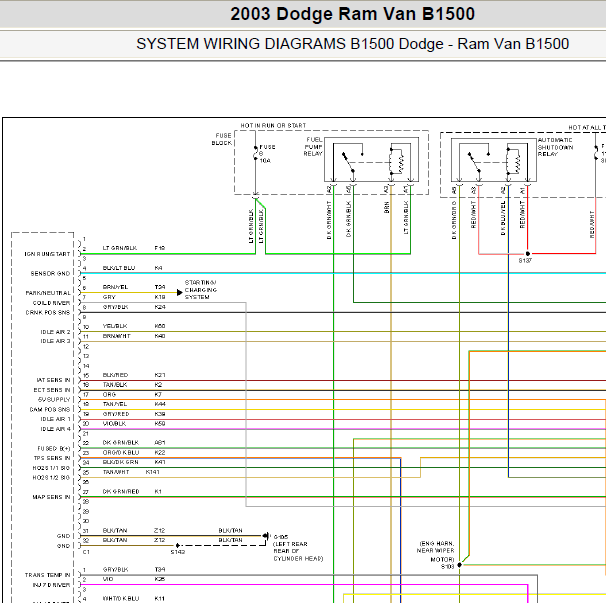Click the 'INJ 7 DRIVER' pin label
This screenshot has width=606, height=603.
point(51,585)
